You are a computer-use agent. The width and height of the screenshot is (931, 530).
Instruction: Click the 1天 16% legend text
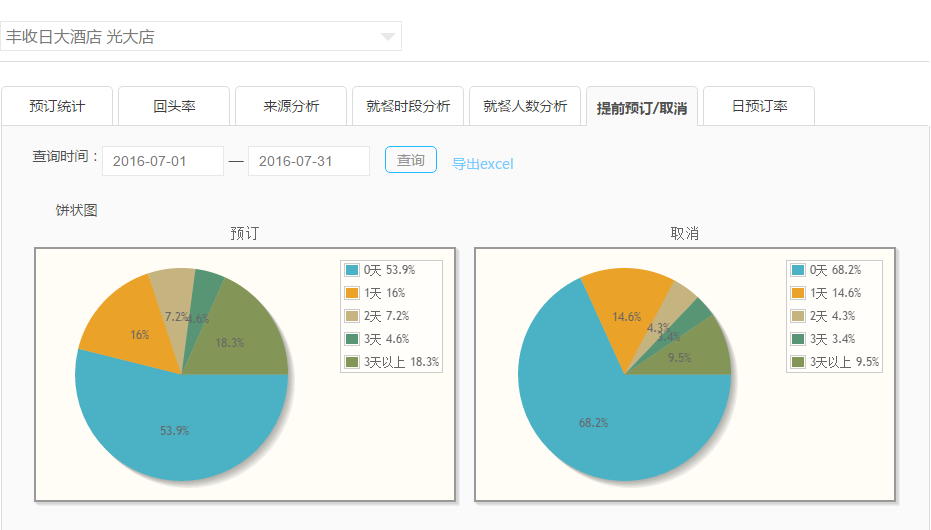pos(384,293)
